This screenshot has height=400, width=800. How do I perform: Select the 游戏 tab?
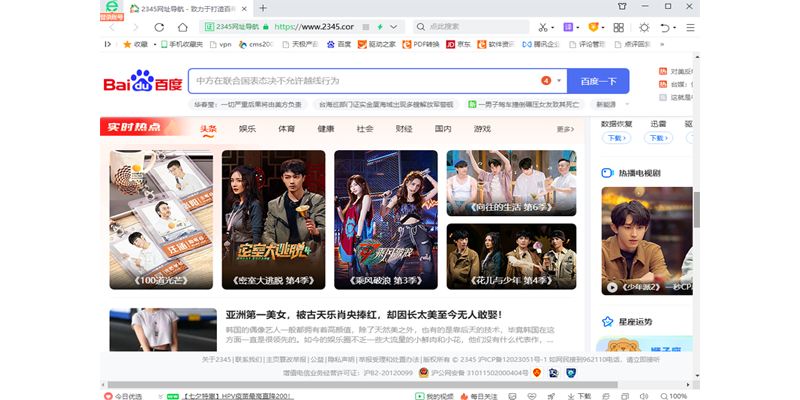[x=482, y=129]
